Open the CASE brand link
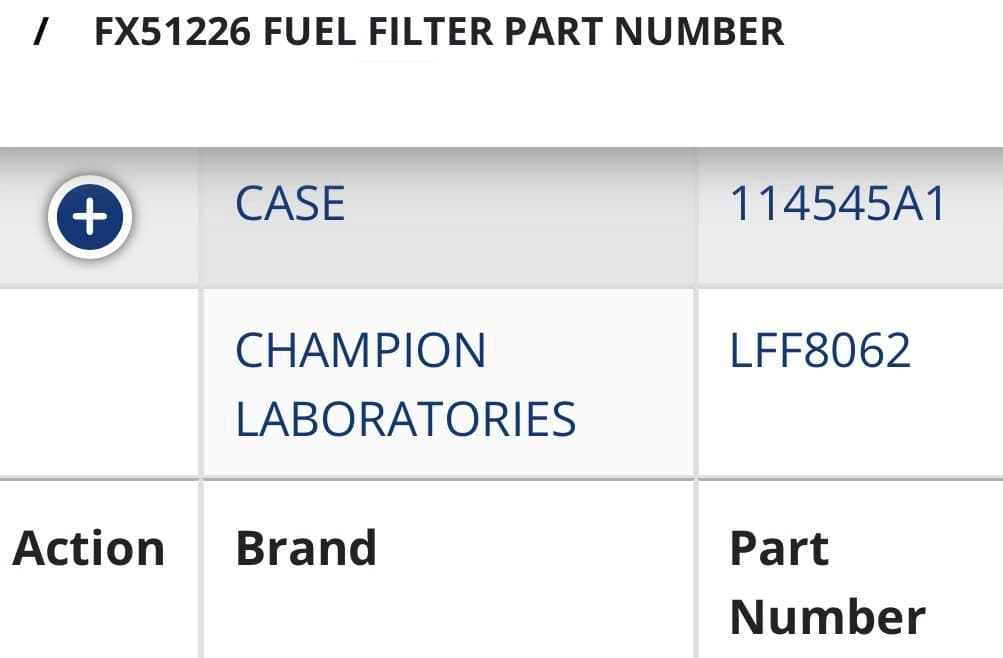This screenshot has height=658, width=1003. coord(290,204)
